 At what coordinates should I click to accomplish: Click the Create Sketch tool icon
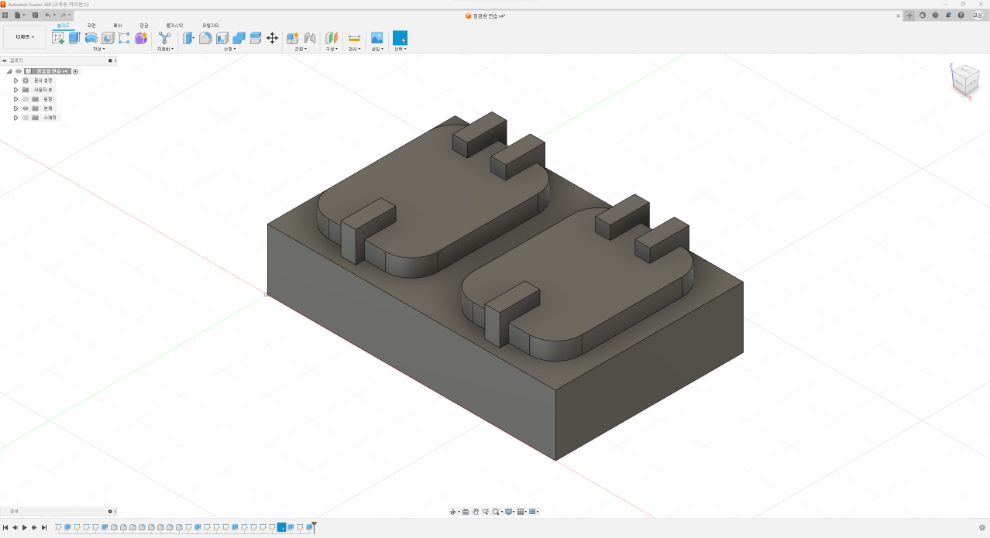58,38
